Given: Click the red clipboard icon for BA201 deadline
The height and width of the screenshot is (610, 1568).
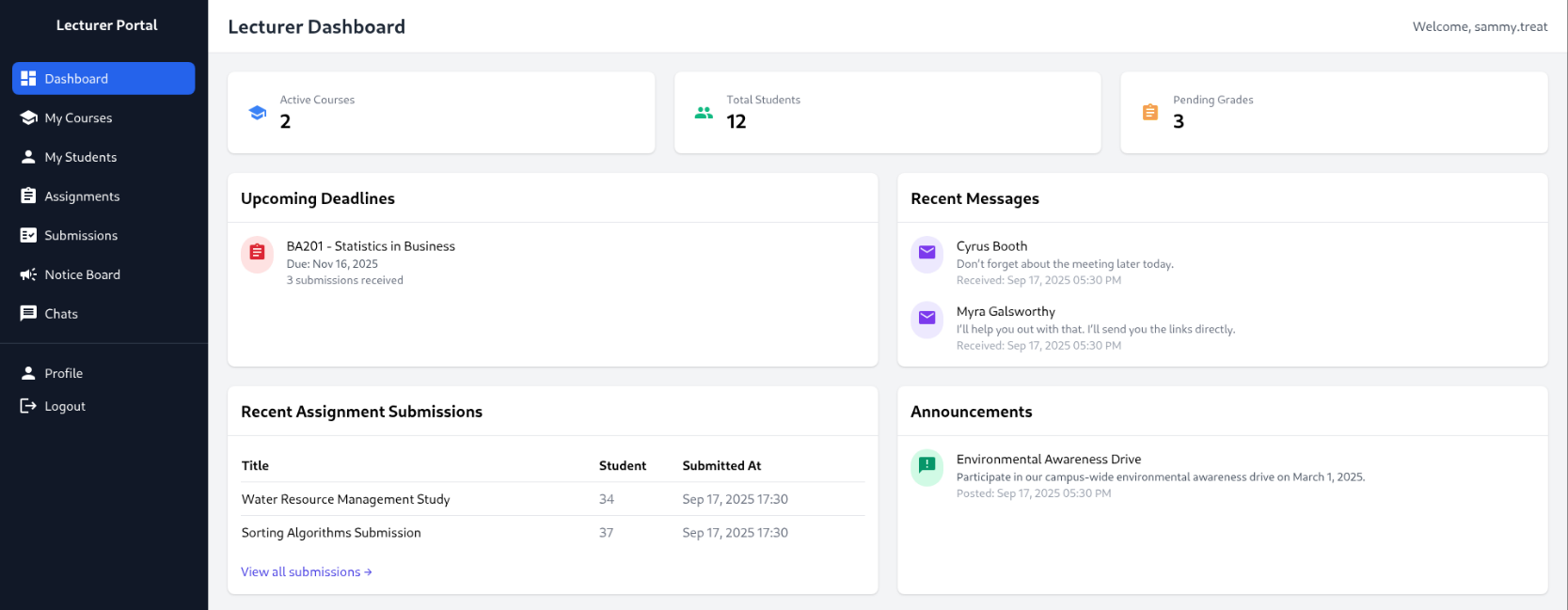Looking at the screenshot, I should (257, 253).
